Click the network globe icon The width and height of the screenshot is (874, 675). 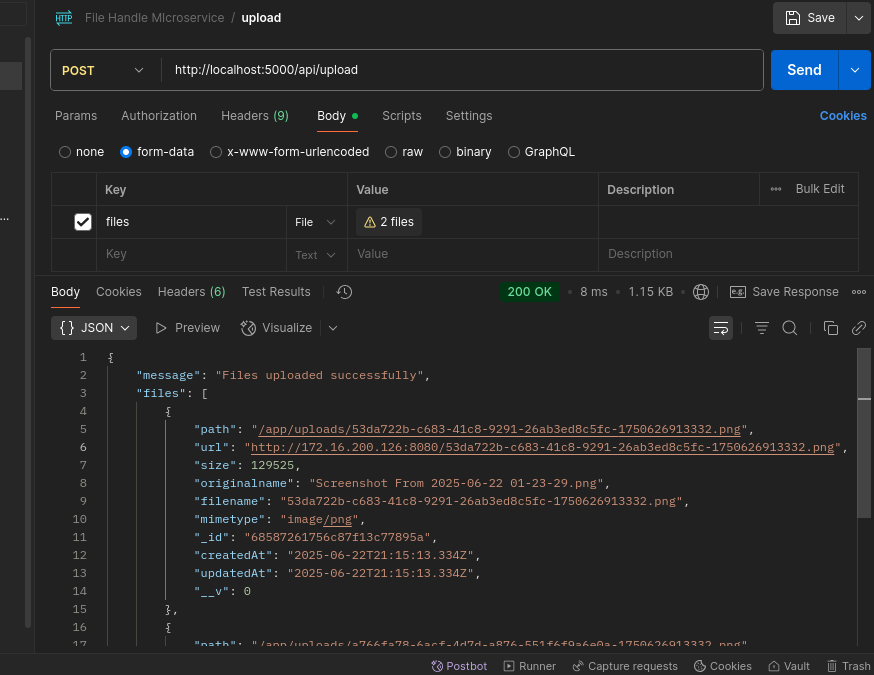(701, 292)
